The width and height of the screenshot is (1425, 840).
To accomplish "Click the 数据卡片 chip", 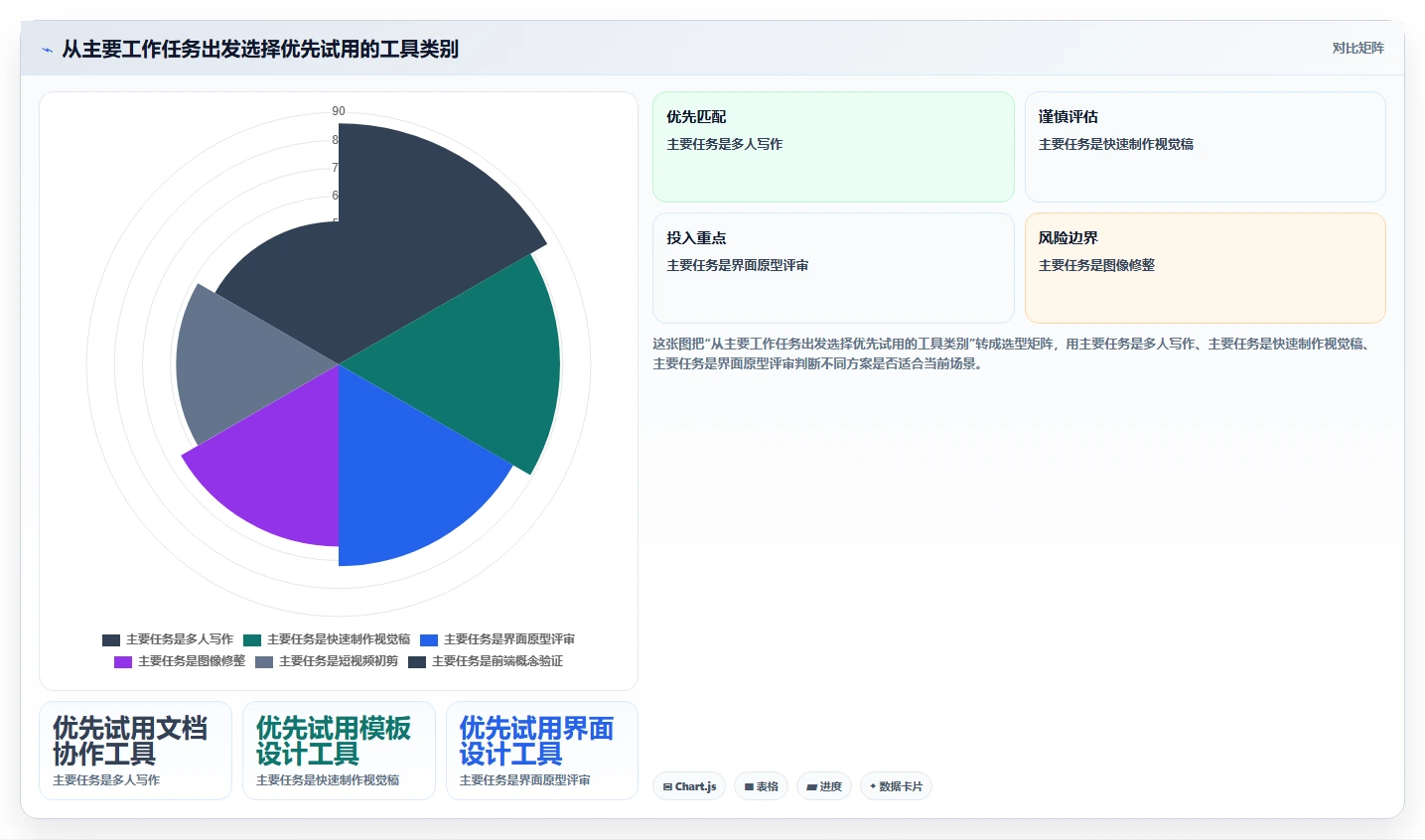I will click(896, 786).
